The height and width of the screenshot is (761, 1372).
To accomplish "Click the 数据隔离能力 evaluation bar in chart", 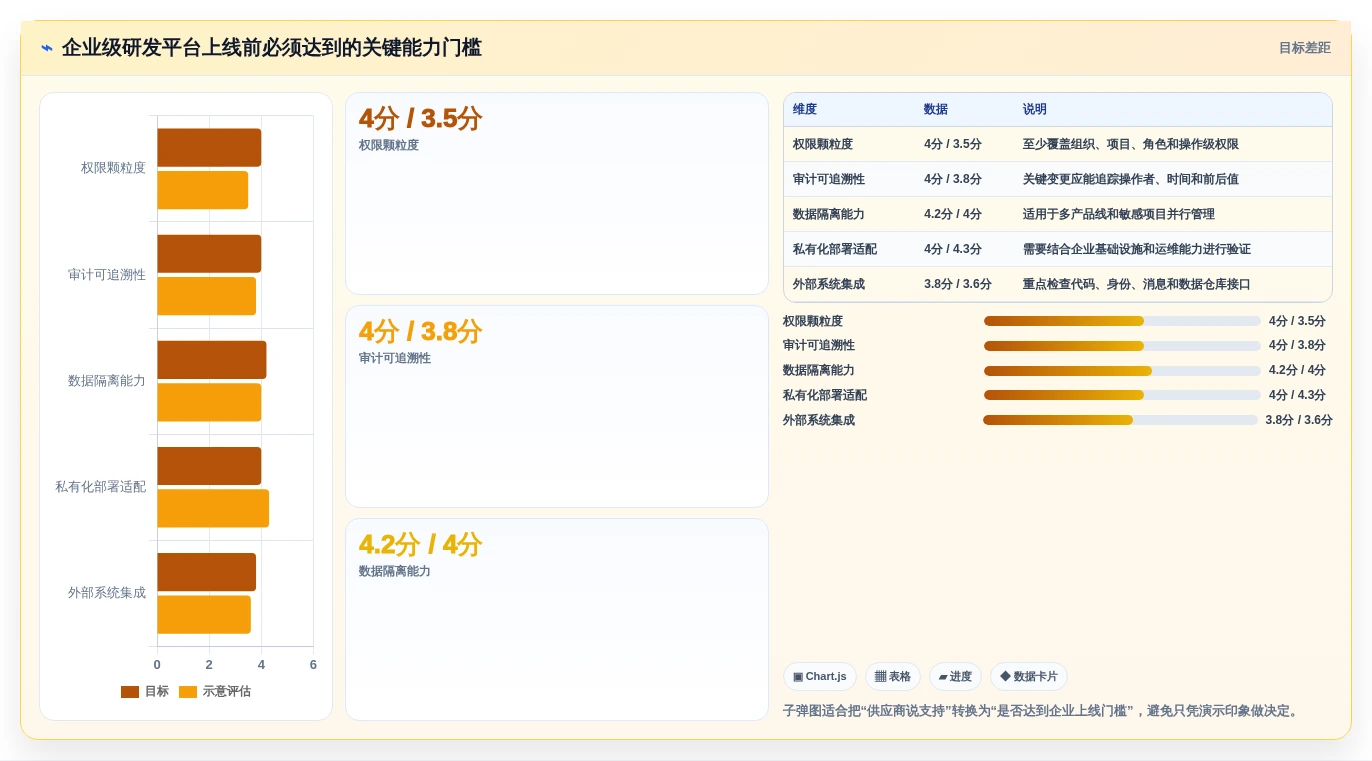I will pyautogui.click(x=209, y=402).
